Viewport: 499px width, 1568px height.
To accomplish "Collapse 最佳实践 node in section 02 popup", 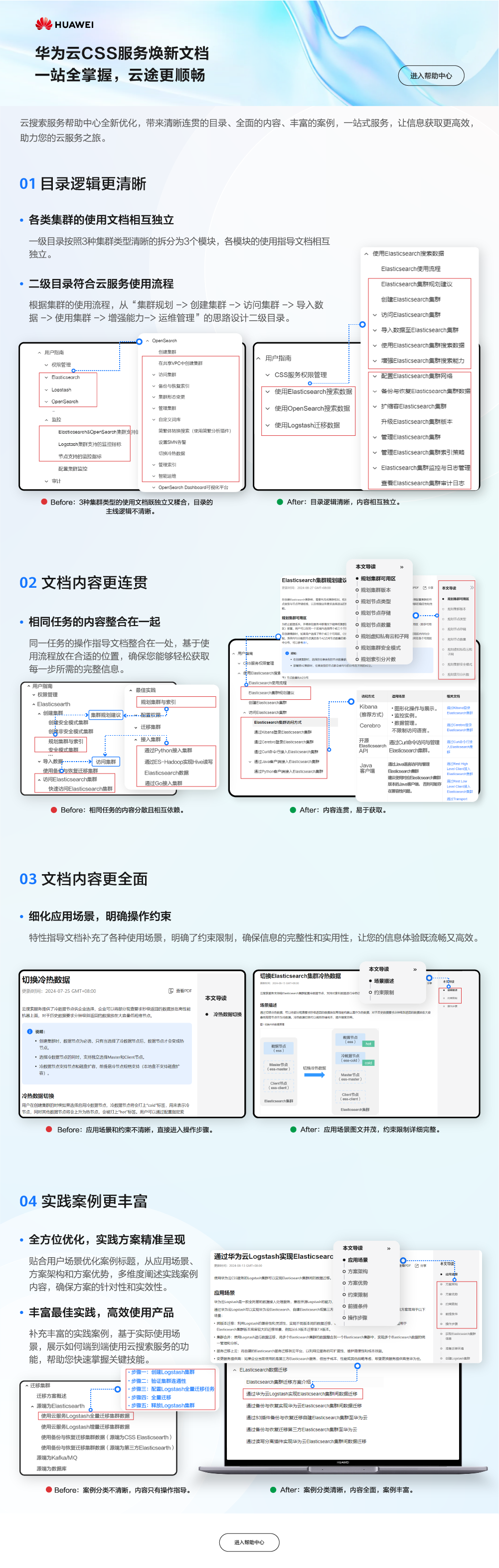I will click(131, 690).
